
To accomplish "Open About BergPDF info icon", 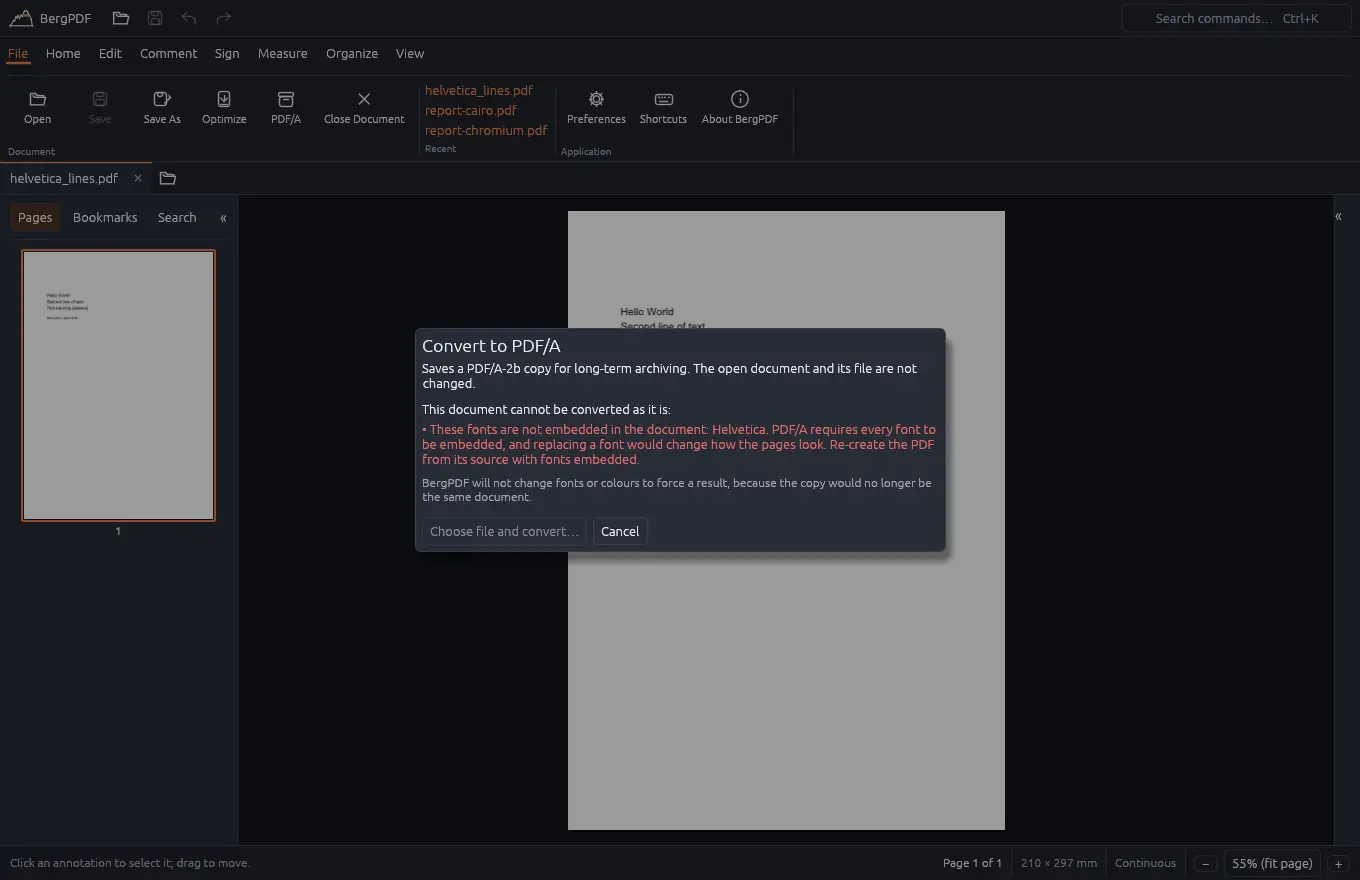I will pos(740,99).
